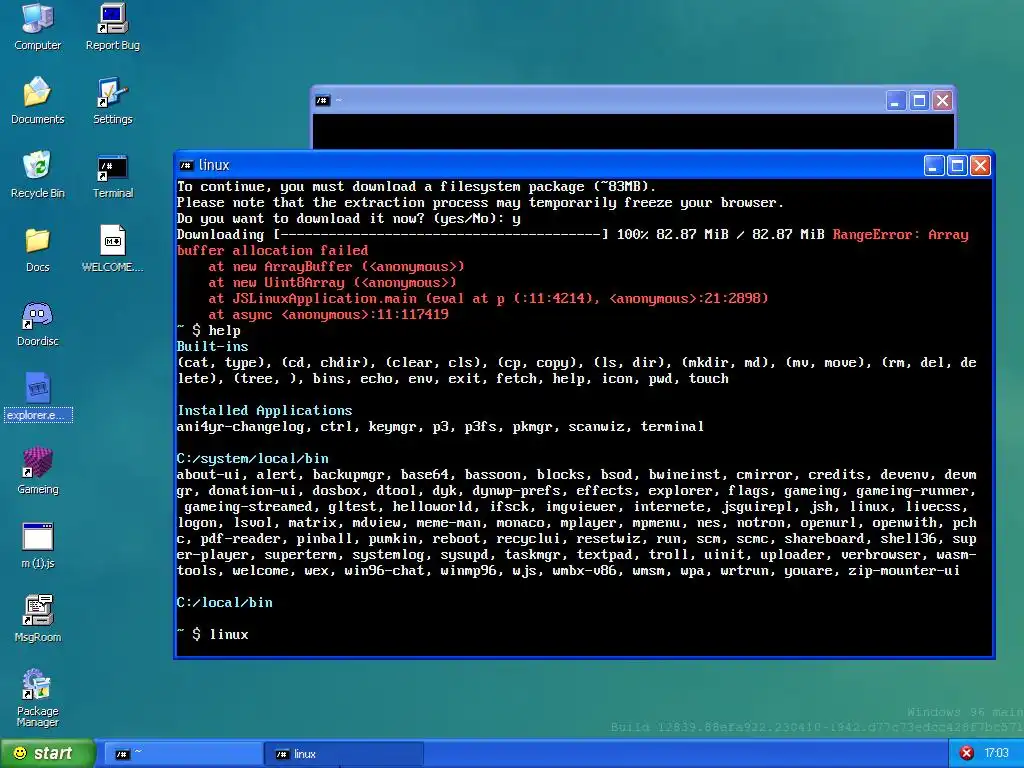
Task: Launch the Terminal desktop shortcut
Action: 112,174
